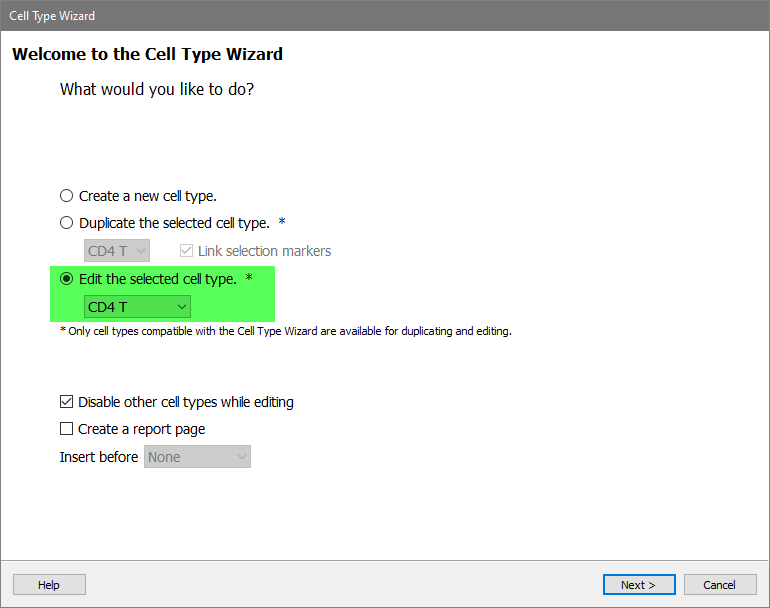Click the horizontal separator line above the buttons

[x=385, y=561]
